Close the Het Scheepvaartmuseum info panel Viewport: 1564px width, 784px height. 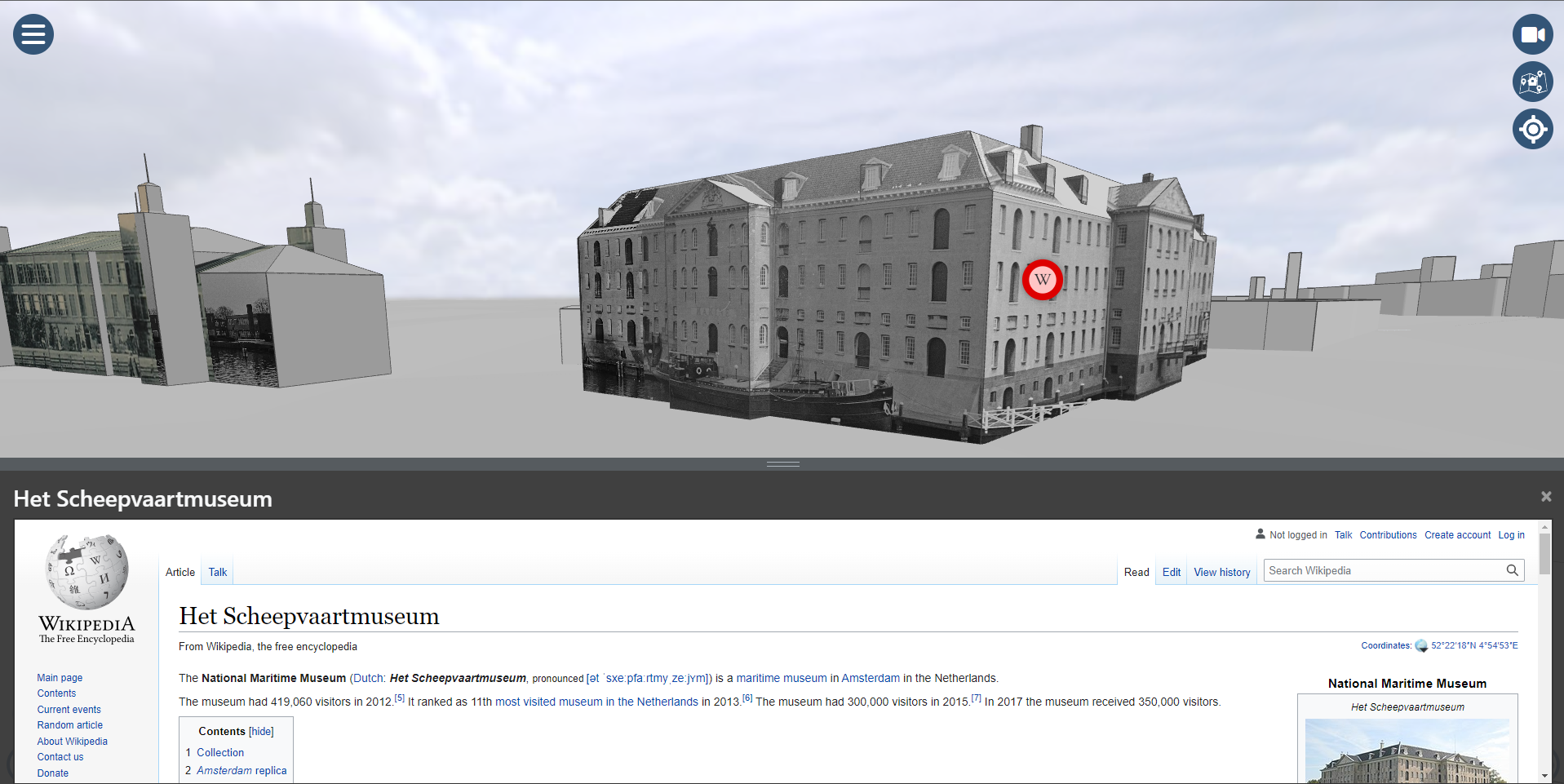point(1545,497)
